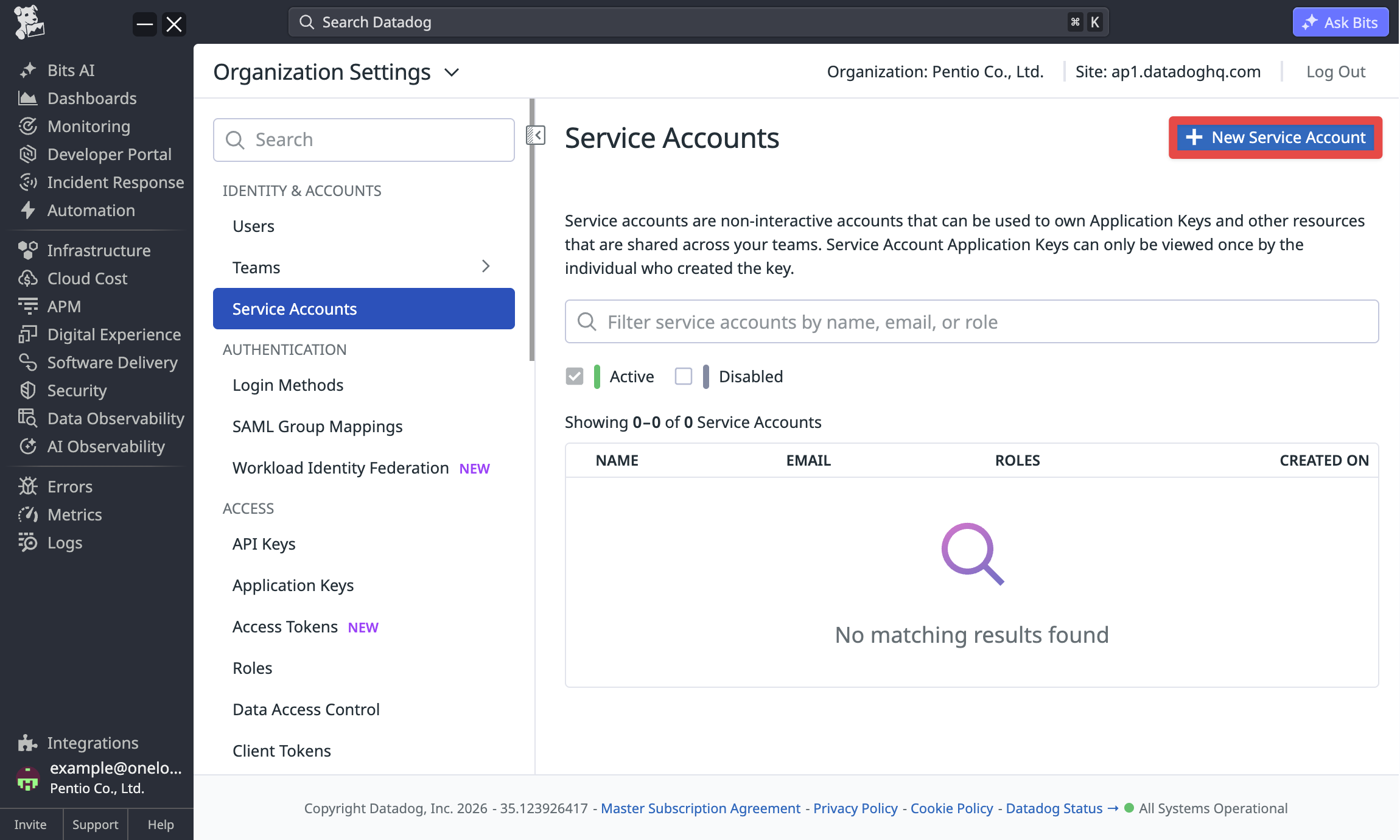1400x840 pixels.
Task: Click the Support button
Action: (96, 825)
